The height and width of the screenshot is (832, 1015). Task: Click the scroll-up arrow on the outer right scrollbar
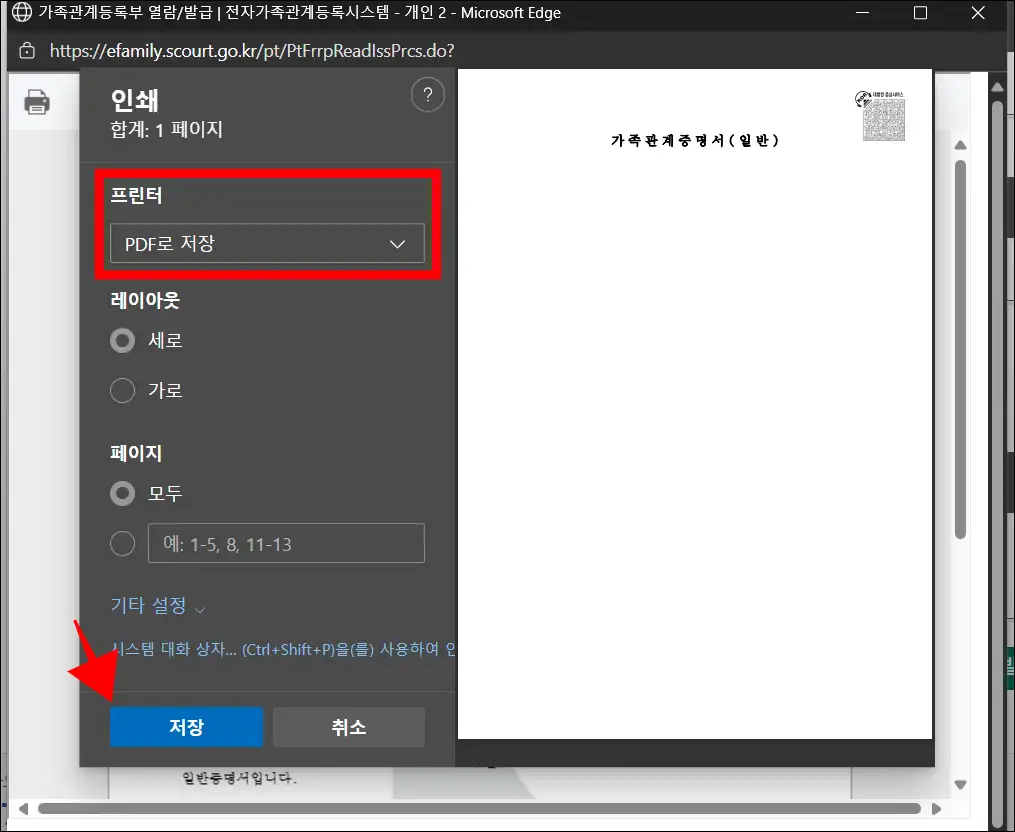pos(997,86)
